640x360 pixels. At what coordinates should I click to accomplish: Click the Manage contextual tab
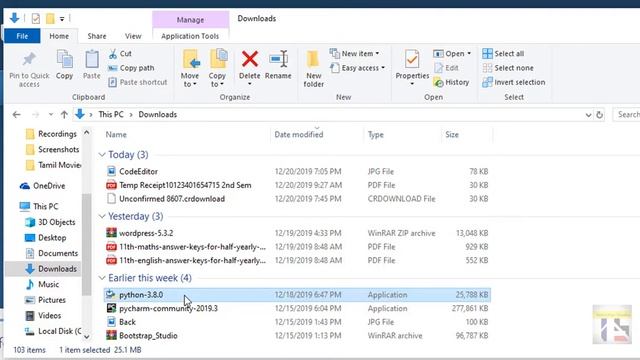[190, 20]
